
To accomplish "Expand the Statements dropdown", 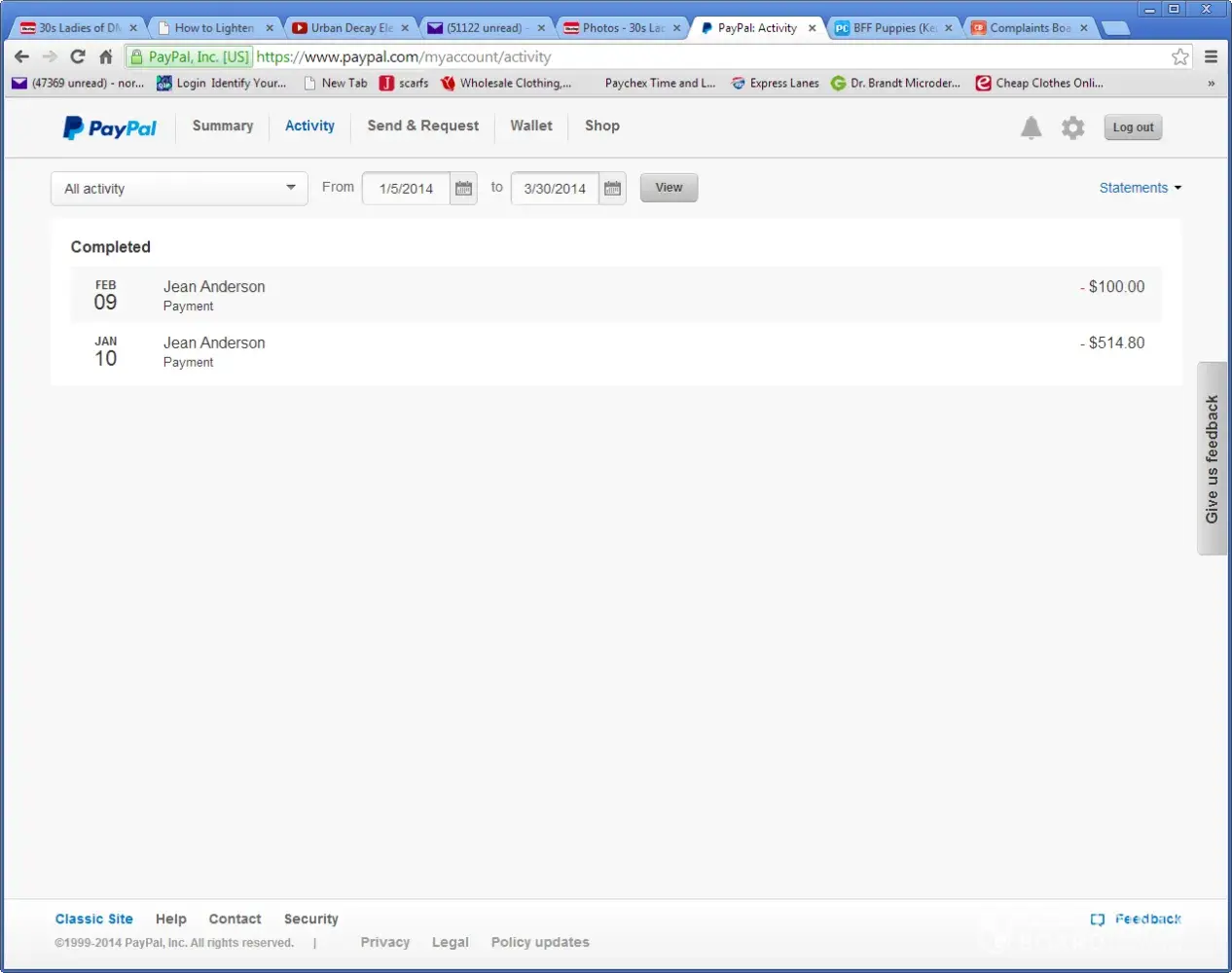I will 1140,188.
